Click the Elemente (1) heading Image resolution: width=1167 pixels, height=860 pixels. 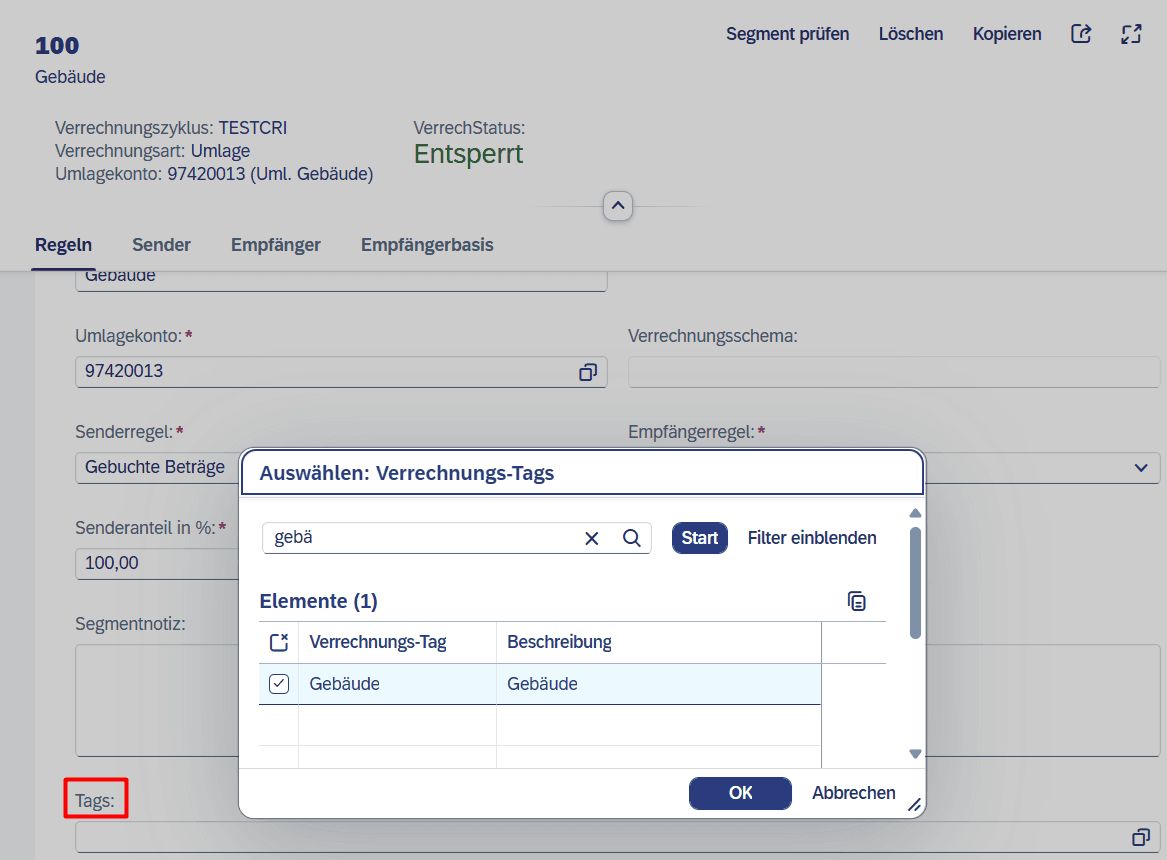point(319,600)
